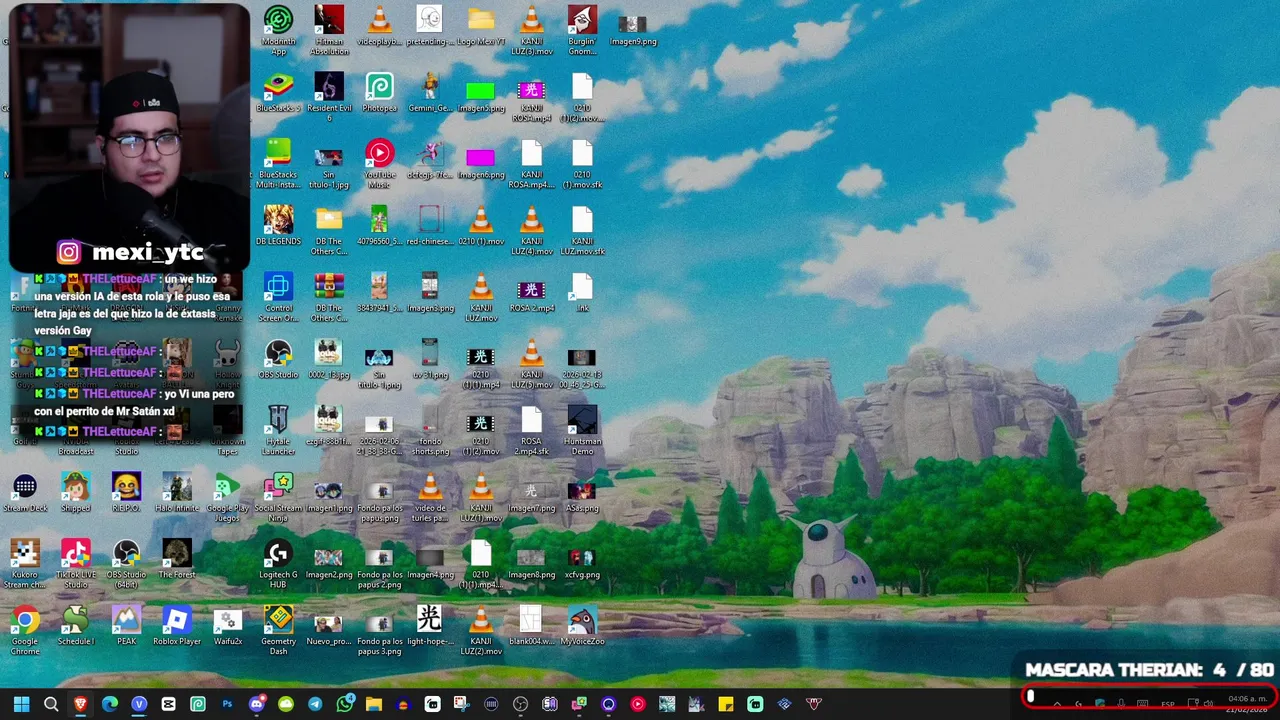1280x720 pixels.
Task: Open the taskbar clock and calendar
Action: click(x=1247, y=704)
